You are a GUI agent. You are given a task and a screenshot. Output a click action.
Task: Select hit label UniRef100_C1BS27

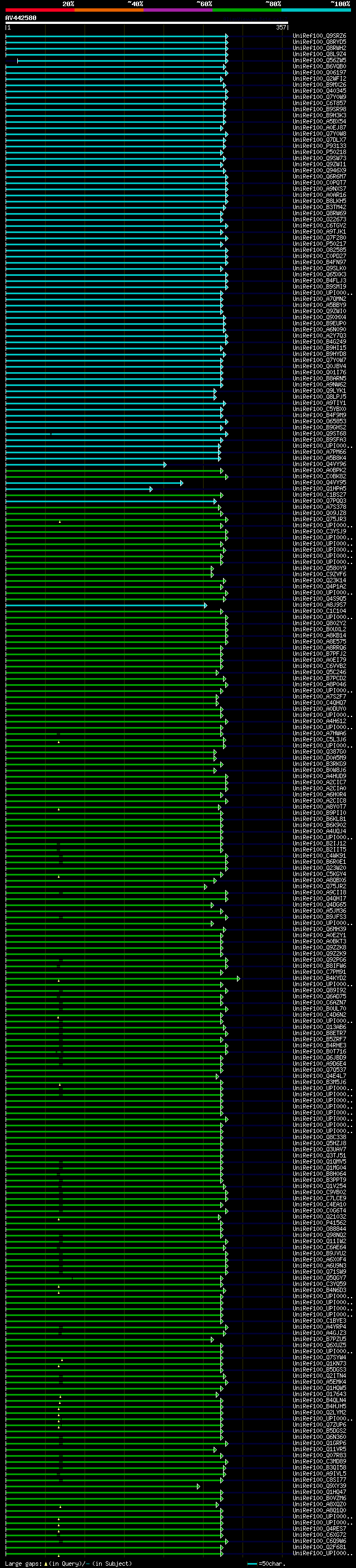[x=319, y=495]
